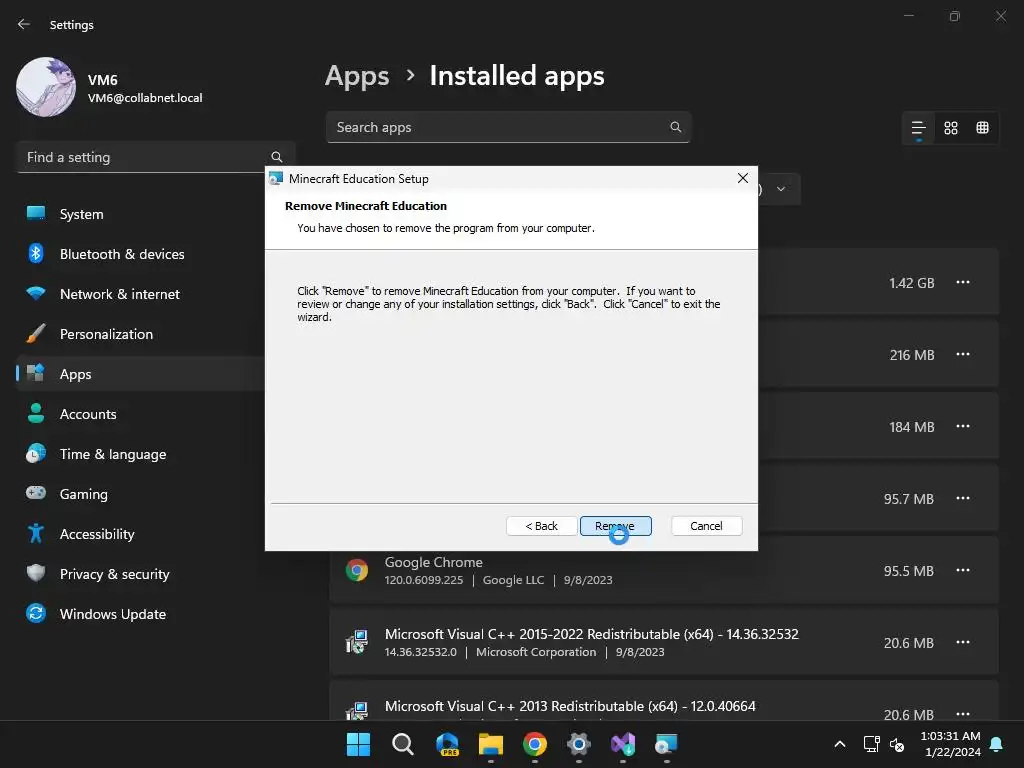This screenshot has height=768, width=1024.
Task: Expand the filter dropdown chevron behind the dialog
Action: tap(781, 189)
